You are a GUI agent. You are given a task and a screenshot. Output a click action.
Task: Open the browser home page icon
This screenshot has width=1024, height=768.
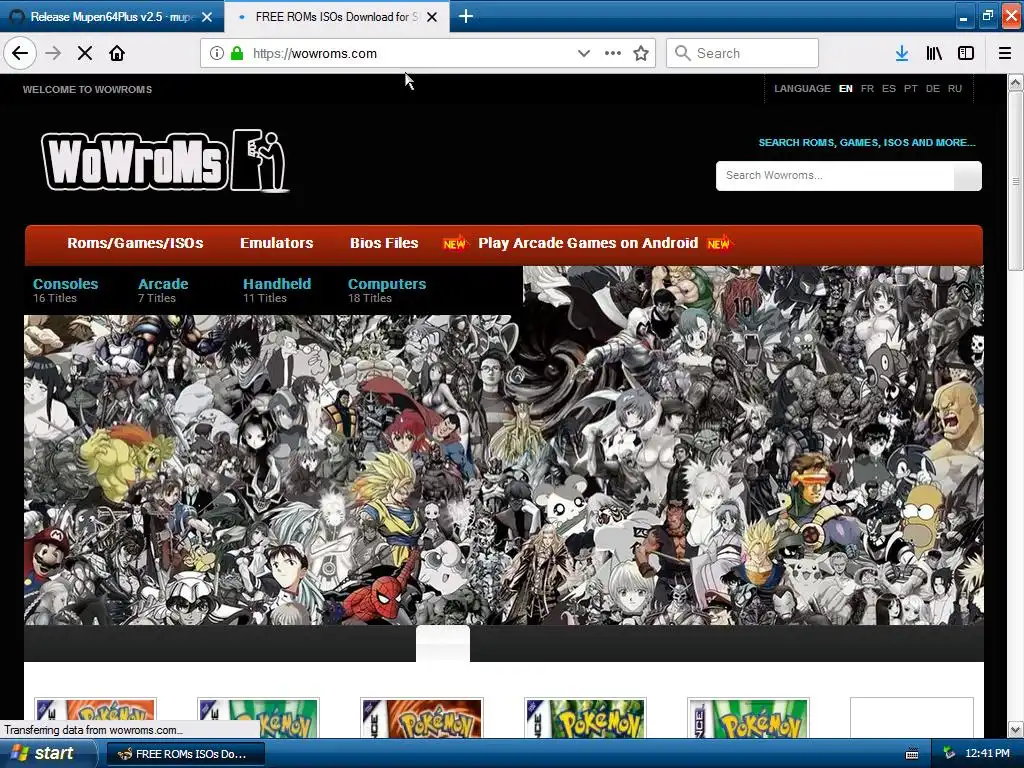pyautogui.click(x=117, y=53)
